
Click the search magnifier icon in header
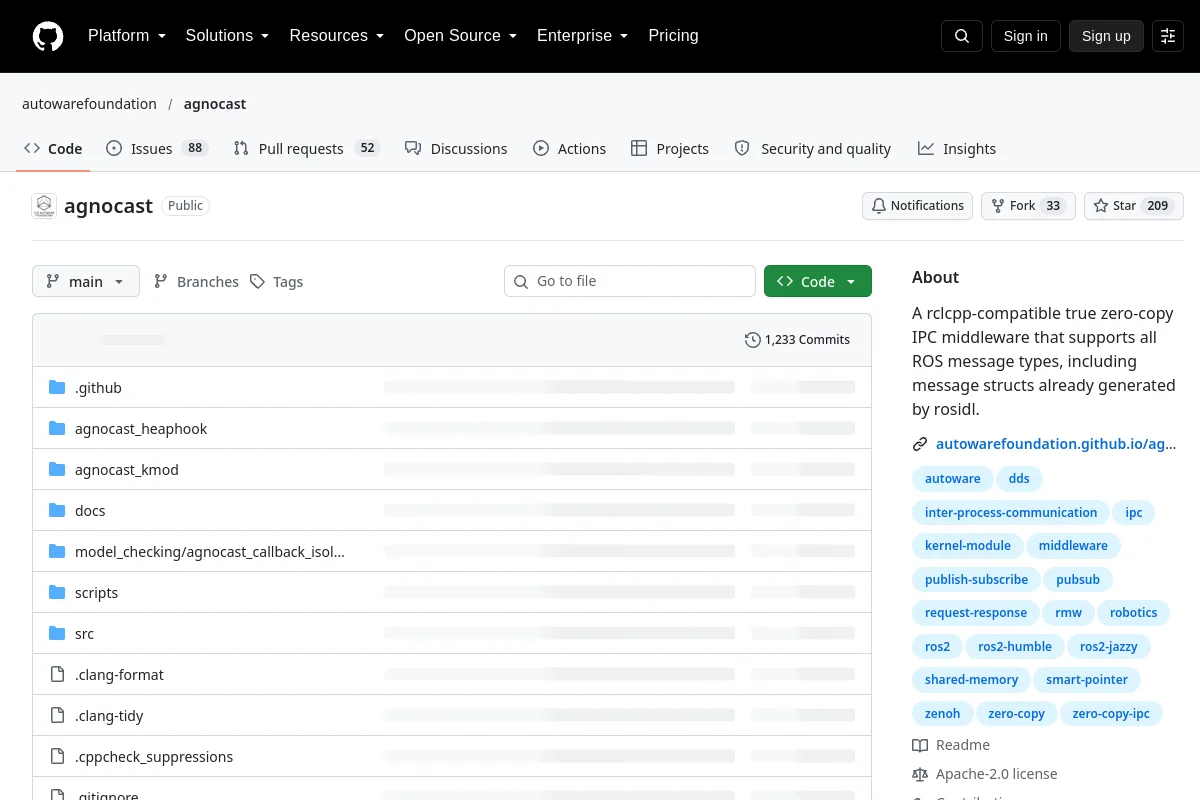[x=962, y=36]
